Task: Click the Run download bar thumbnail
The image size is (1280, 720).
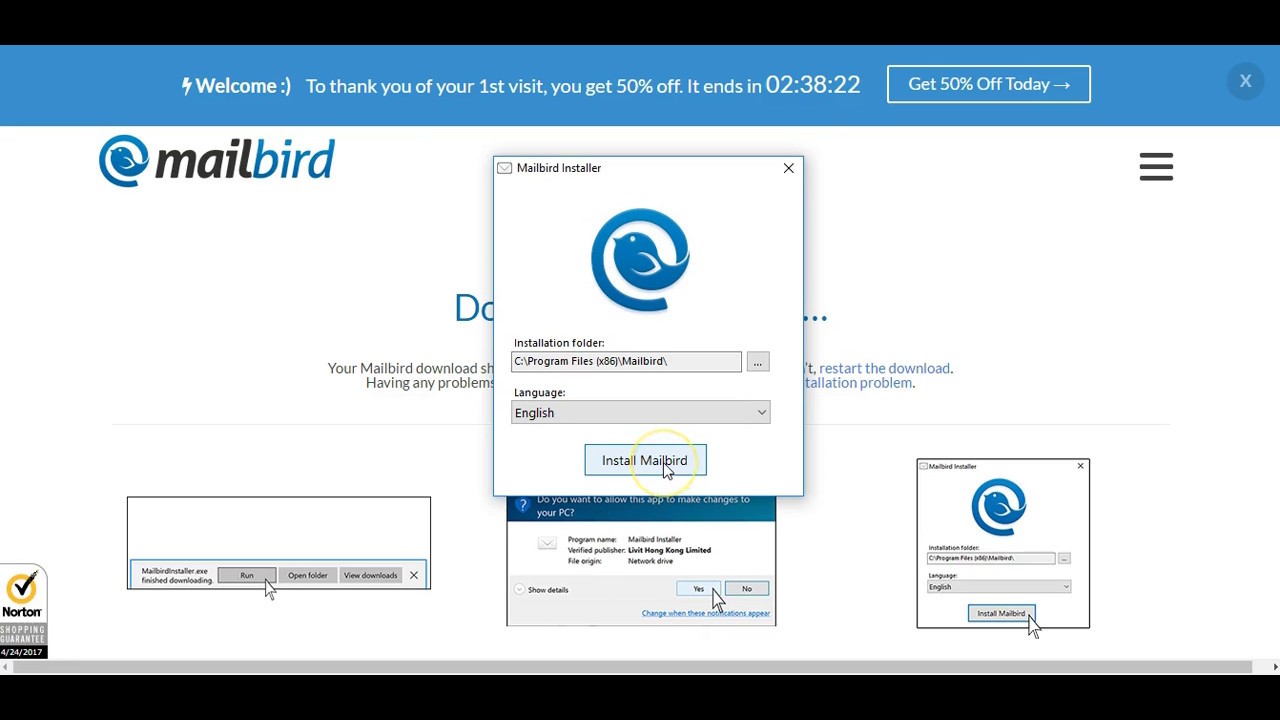Action: pyautogui.click(x=279, y=543)
